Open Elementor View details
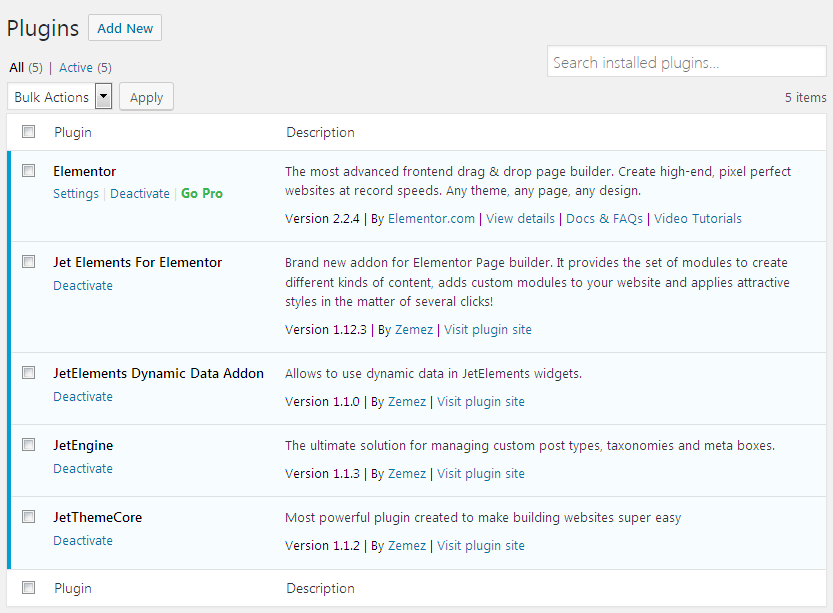The image size is (833, 613). pyautogui.click(x=520, y=218)
